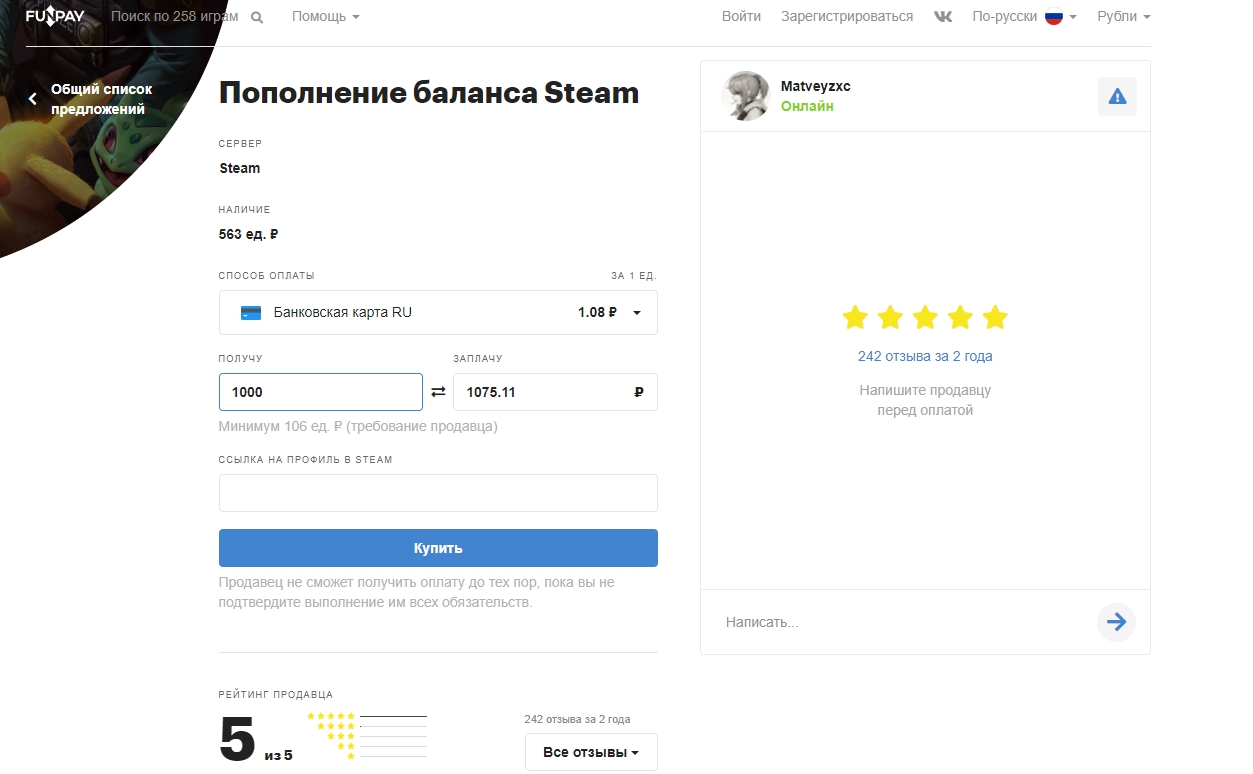Open the Рубли currency dropdown
Screen dimensions: 1253x774
tap(1123, 17)
